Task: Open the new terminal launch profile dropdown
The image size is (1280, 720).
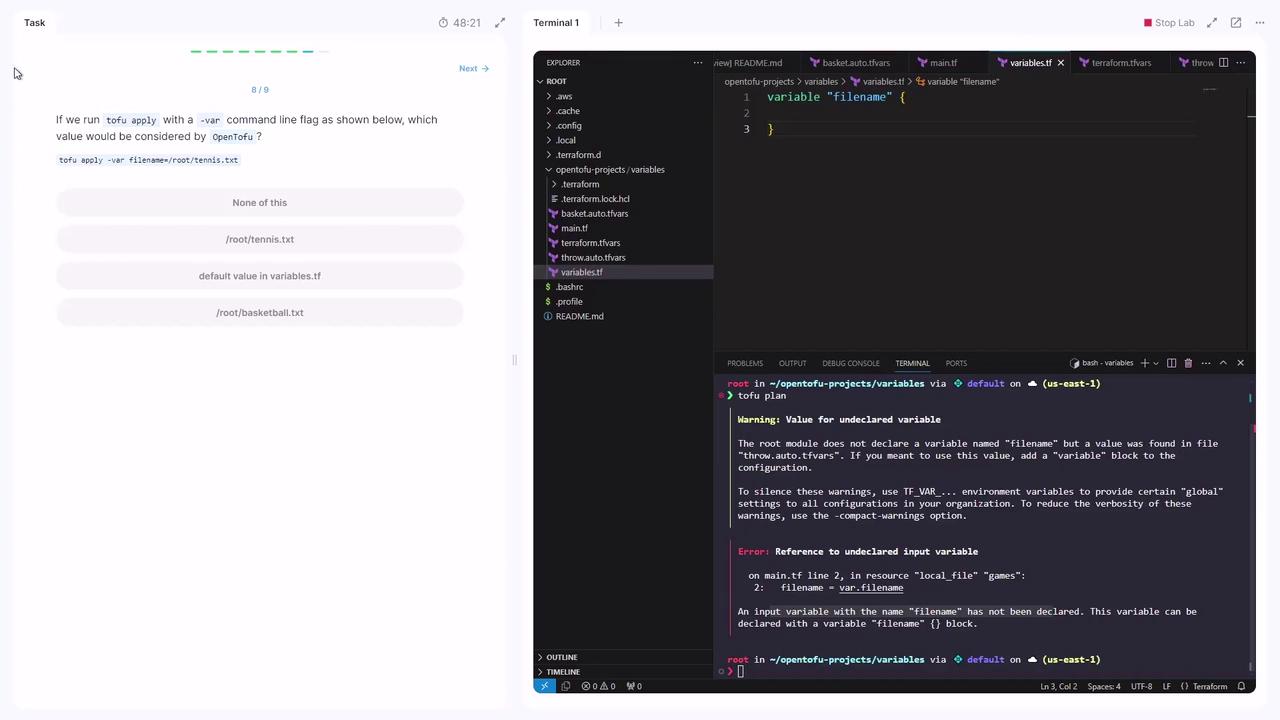Action: [x=1156, y=363]
